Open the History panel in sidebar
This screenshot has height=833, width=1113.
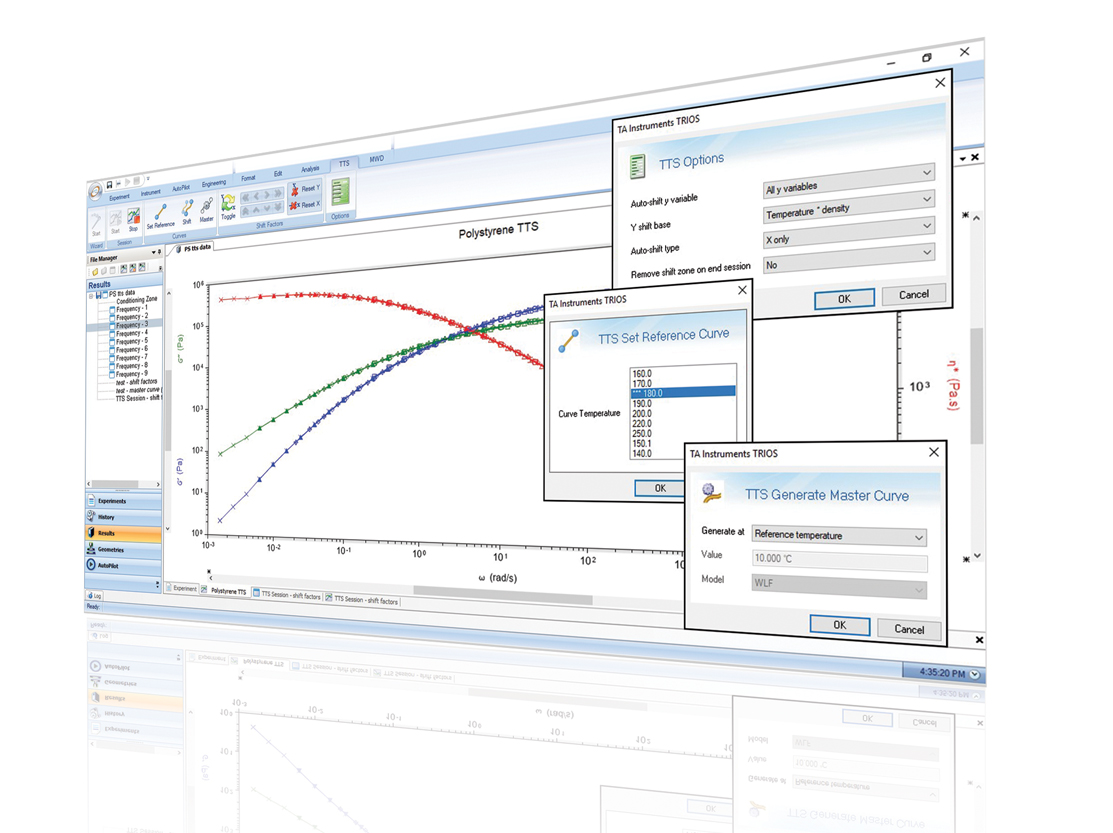coord(124,517)
